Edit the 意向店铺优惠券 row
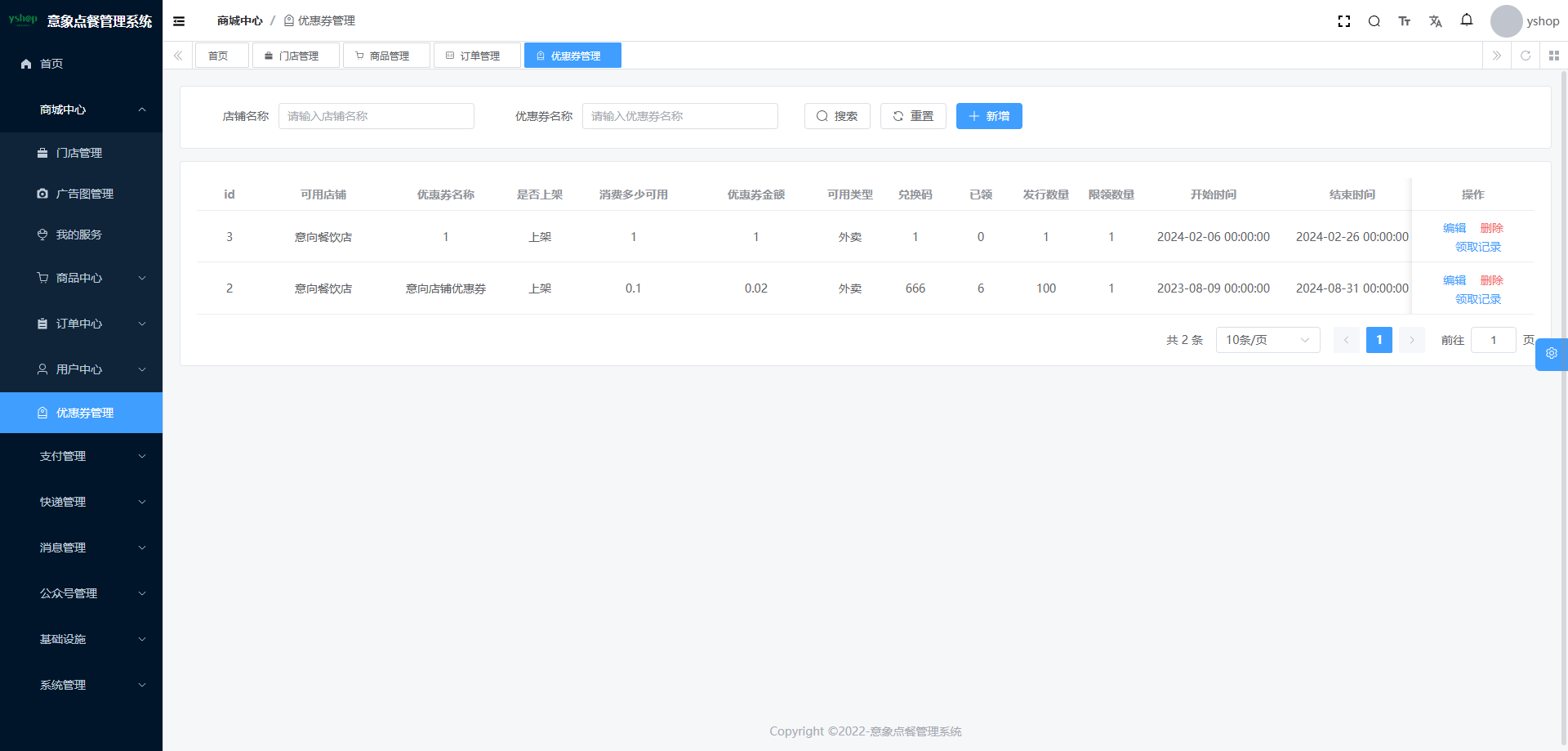 pyautogui.click(x=1454, y=280)
